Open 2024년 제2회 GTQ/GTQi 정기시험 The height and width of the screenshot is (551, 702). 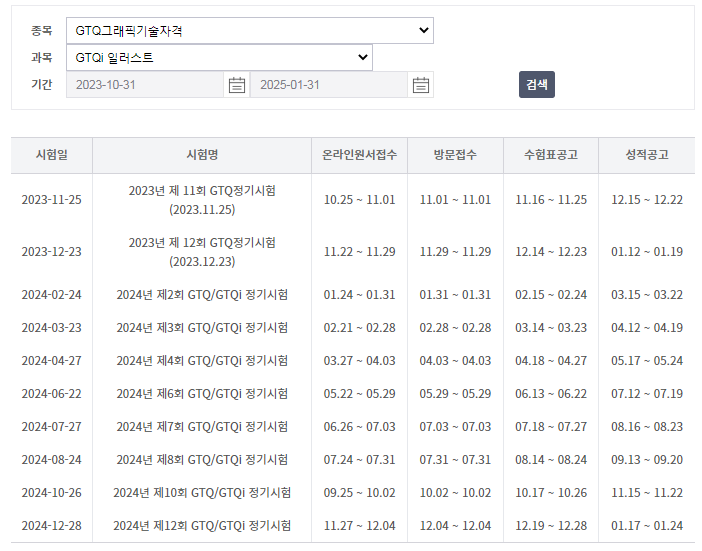(x=202, y=295)
